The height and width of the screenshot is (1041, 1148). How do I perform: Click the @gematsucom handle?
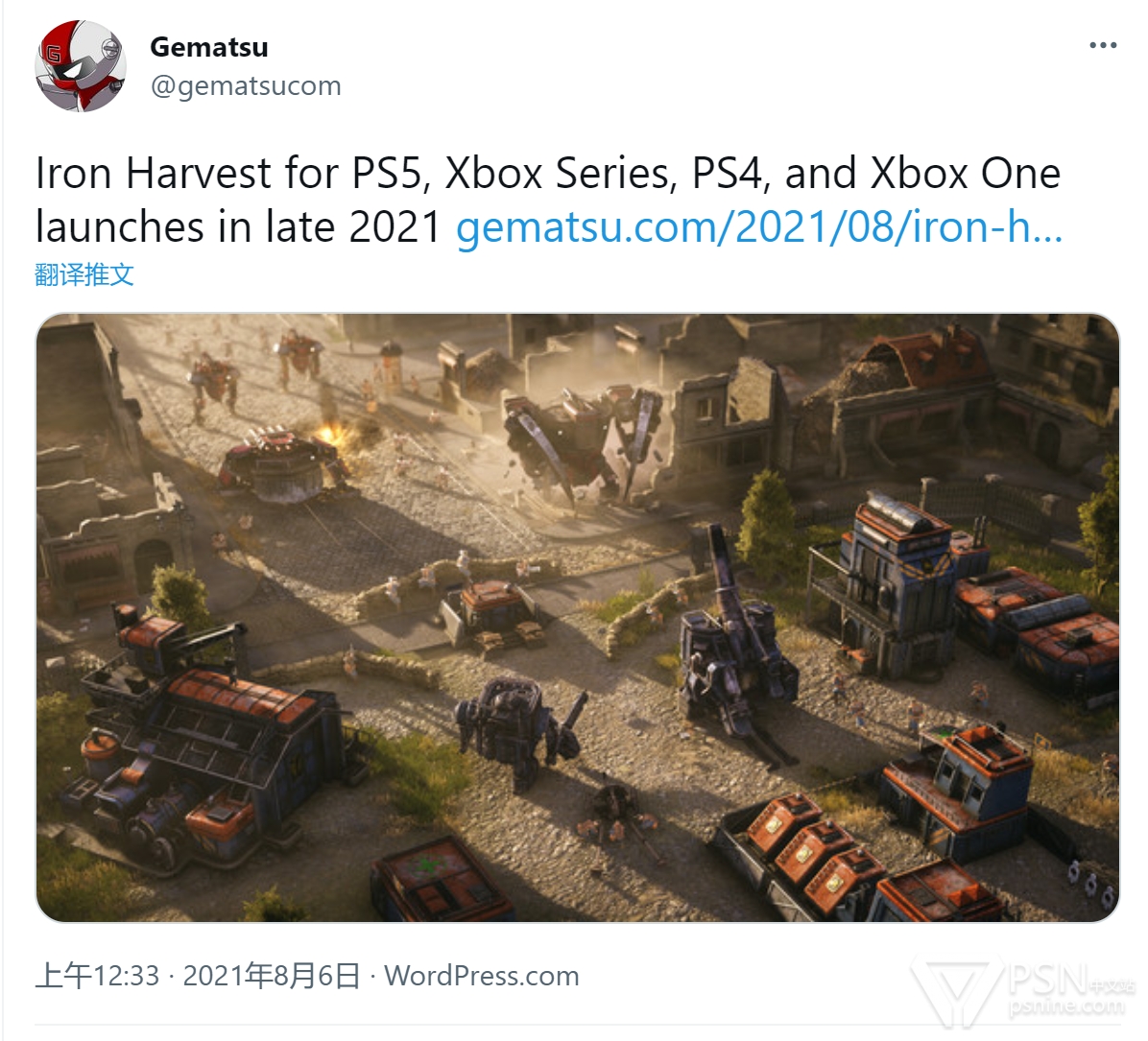click(246, 85)
